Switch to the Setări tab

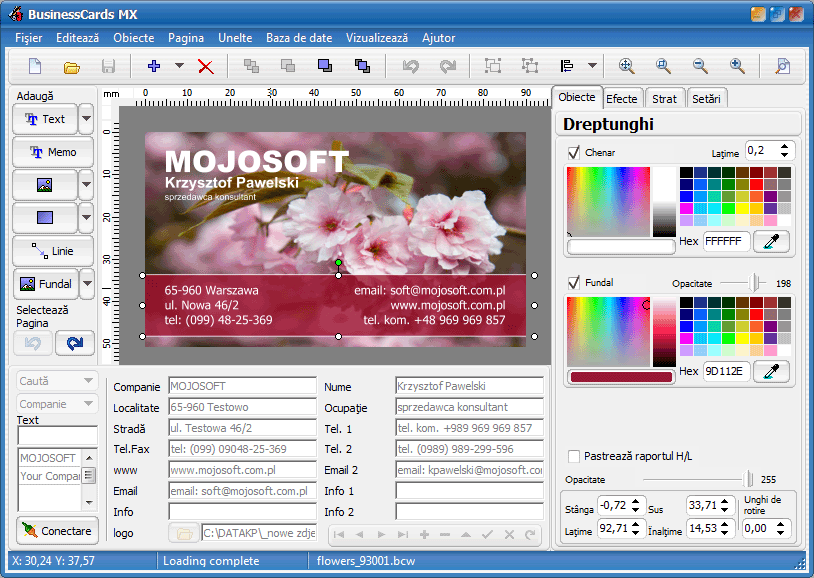pyautogui.click(x=706, y=99)
